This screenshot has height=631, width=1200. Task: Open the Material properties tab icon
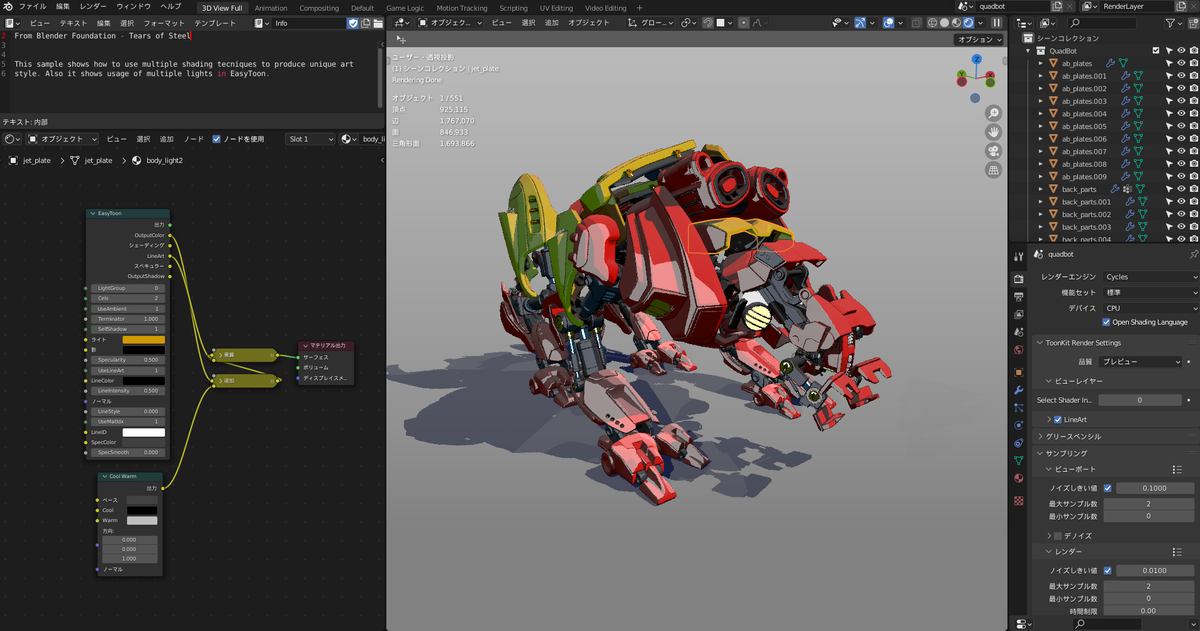coord(1018,478)
